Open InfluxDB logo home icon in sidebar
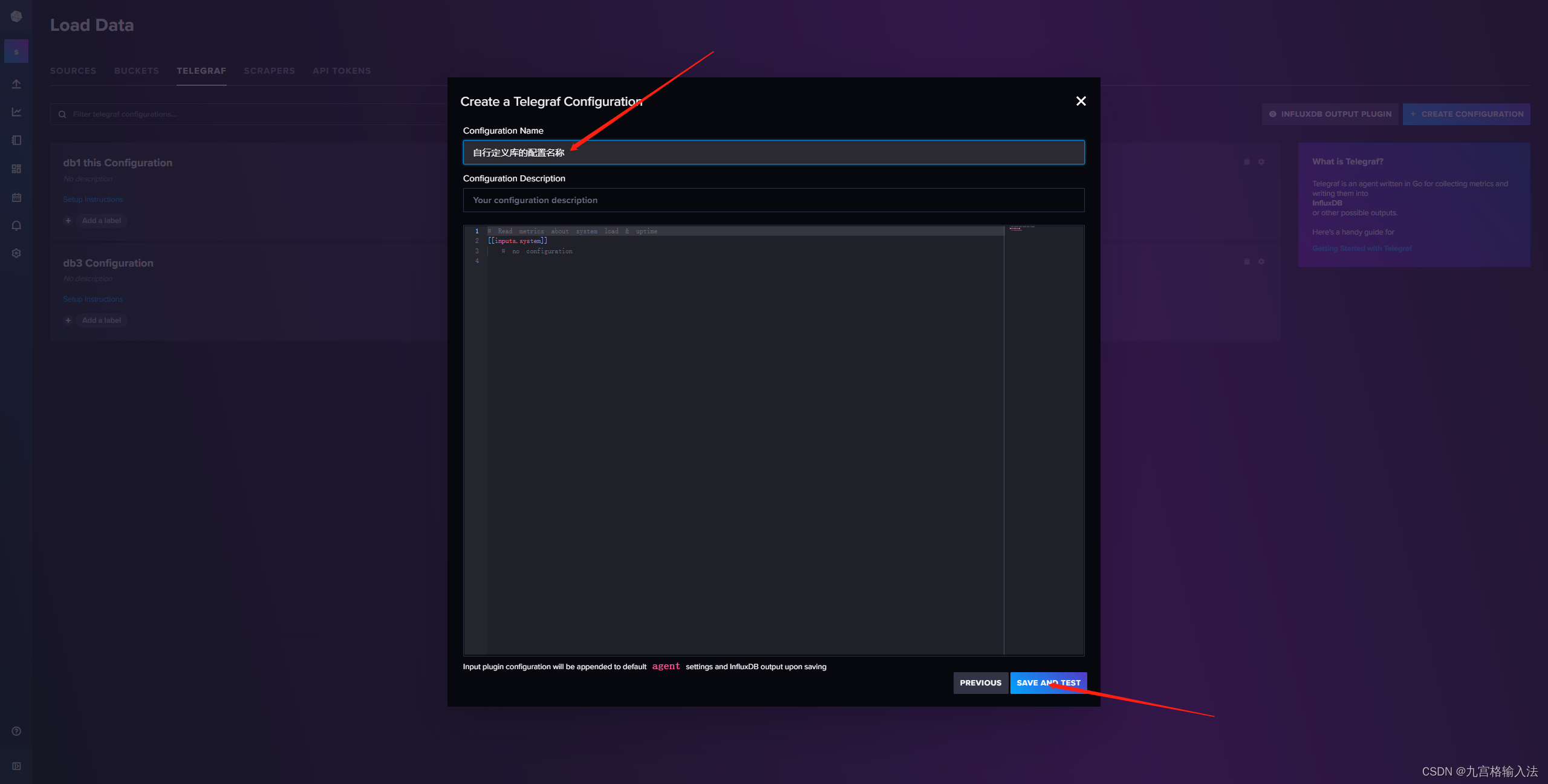 (16, 16)
